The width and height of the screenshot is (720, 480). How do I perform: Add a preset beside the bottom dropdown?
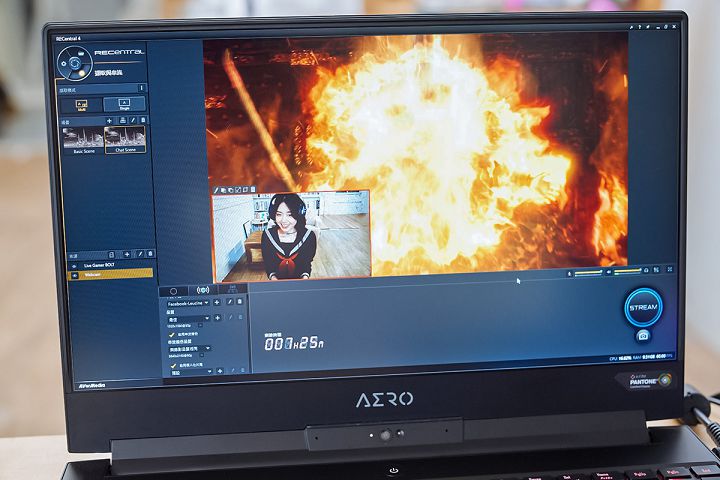tap(220, 371)
